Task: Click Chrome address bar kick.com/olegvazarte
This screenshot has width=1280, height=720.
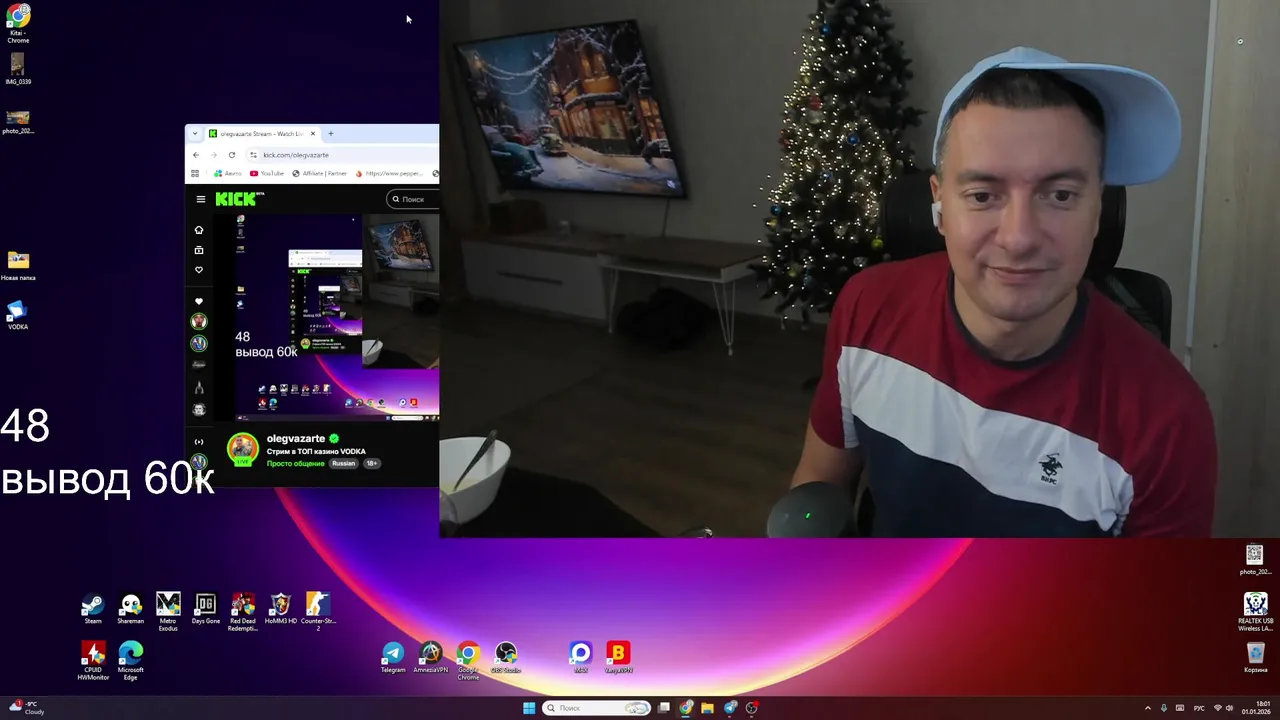Action: click(343, 155)
